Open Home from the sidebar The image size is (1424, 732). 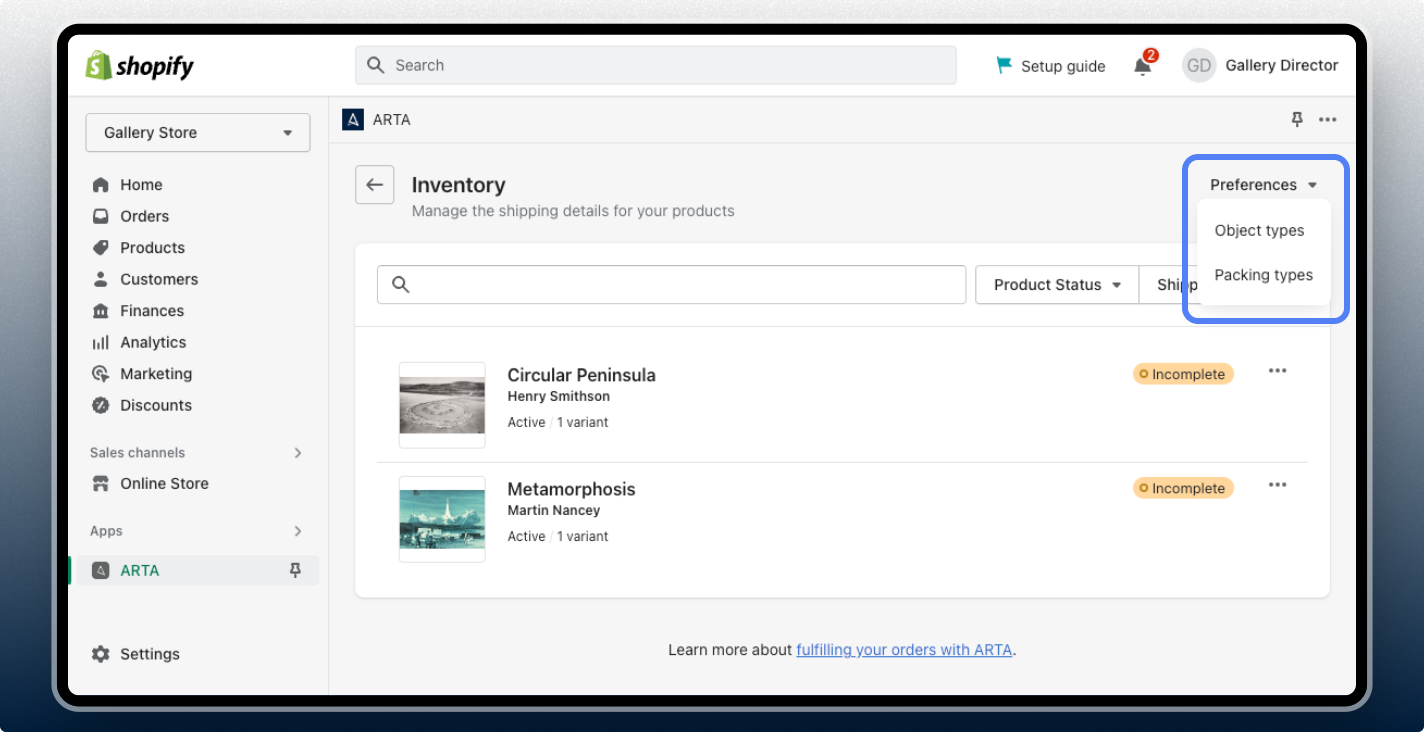140,184
